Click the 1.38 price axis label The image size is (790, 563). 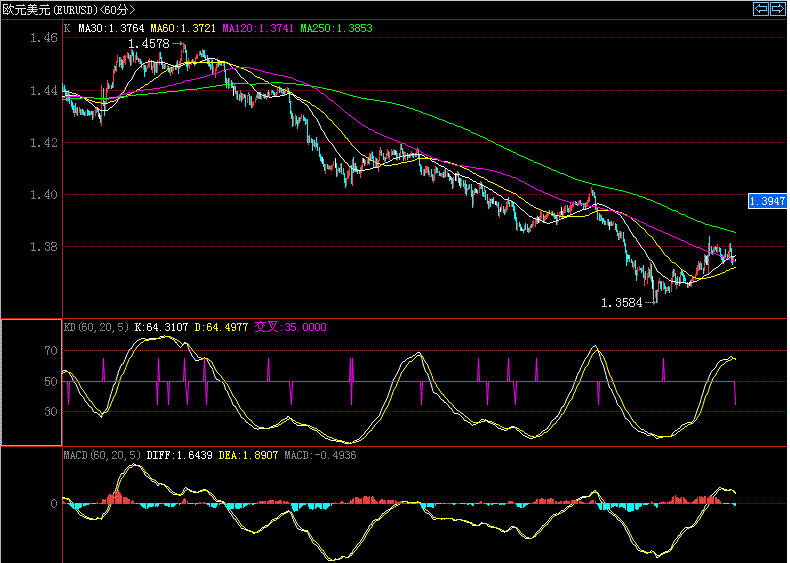click(44, 247)
